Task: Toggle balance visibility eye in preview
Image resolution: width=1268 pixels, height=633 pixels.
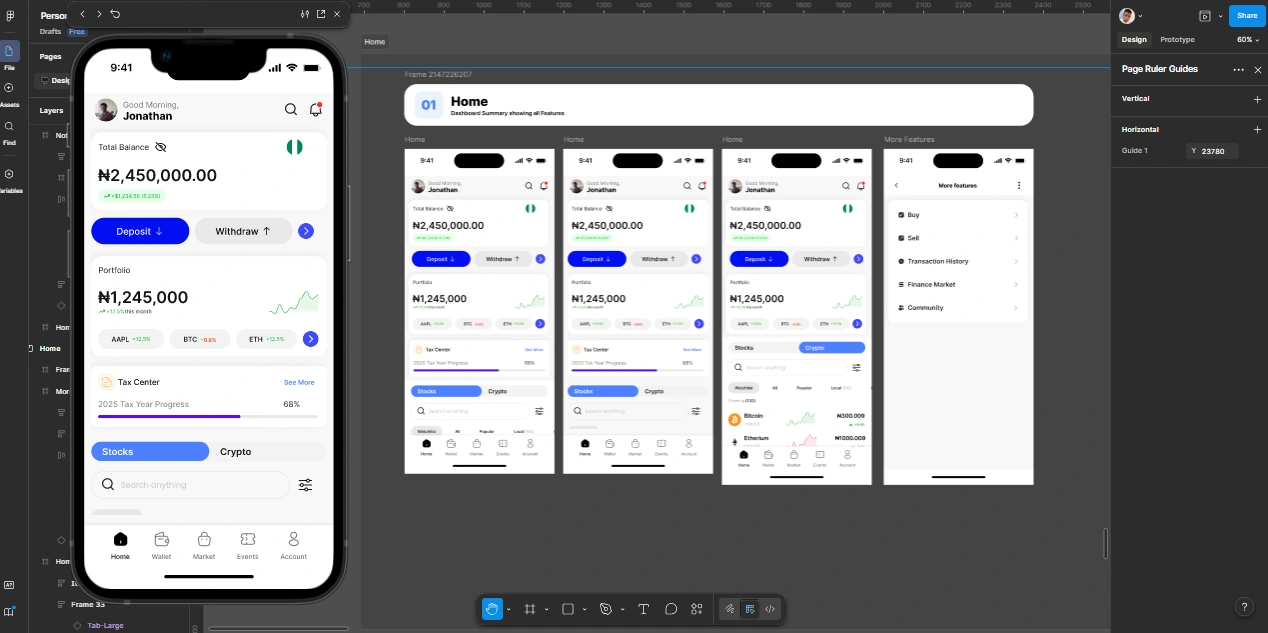Action: pos(160,147)
